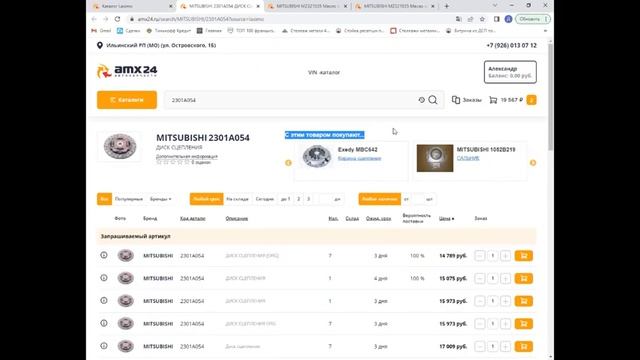640x360 pixels.
Task: Open info icon for 14 789 руб. row
Action: pos(104,255)
